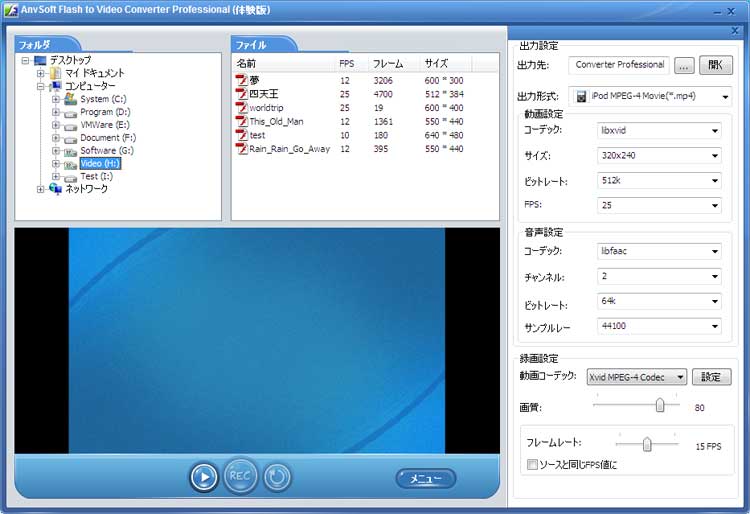Screen dimensions: 750x514
Task: Expand the Test (I:) drive node
Action: 55,176
